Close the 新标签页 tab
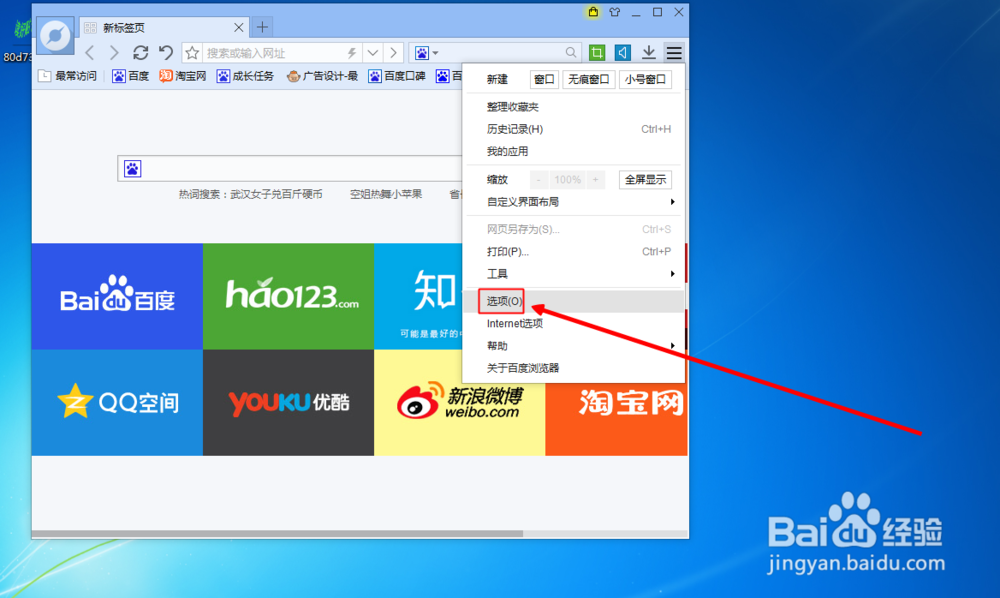This screenshot has height=598, width=1000. pyautogui.click(x=239, y=27)
